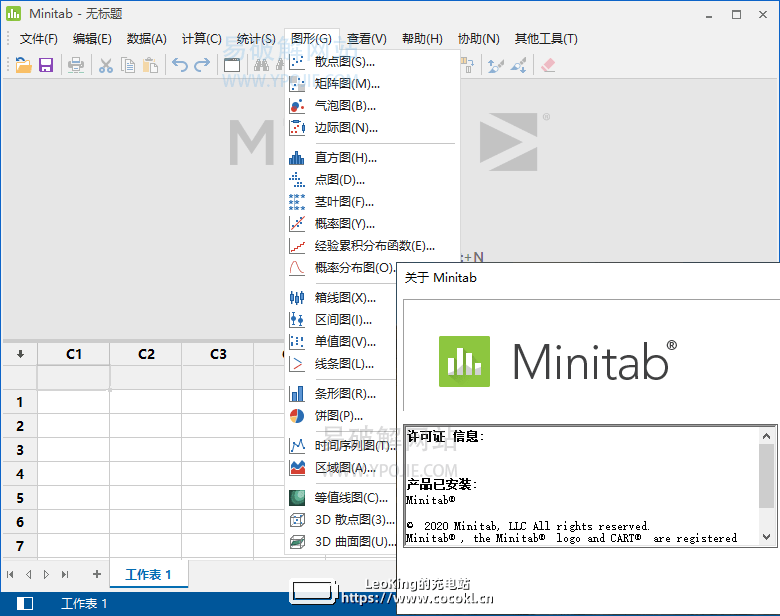Click the 区域图(A) area graph icon
Viewport: 780px width, 616px height.
(x=297, y=468)
